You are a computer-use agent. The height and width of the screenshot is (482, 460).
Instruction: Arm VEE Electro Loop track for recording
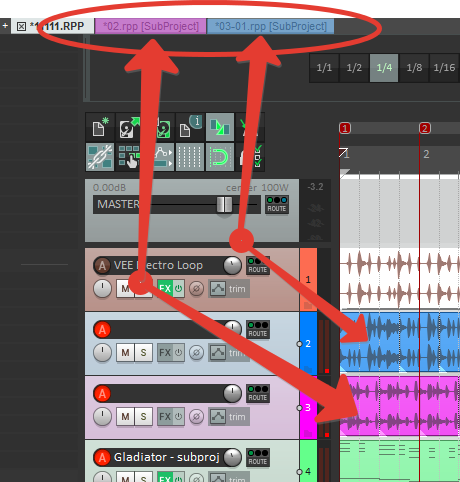click(102, 266)
